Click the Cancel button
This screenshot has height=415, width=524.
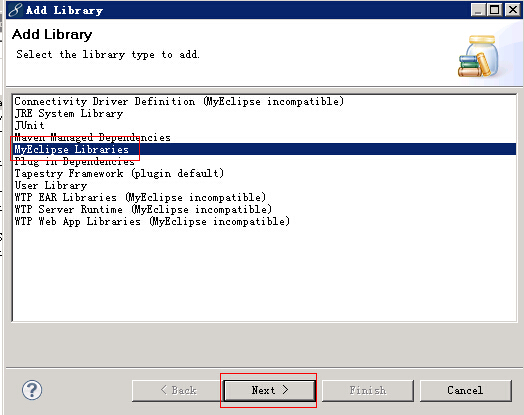[x=466, y=390]
